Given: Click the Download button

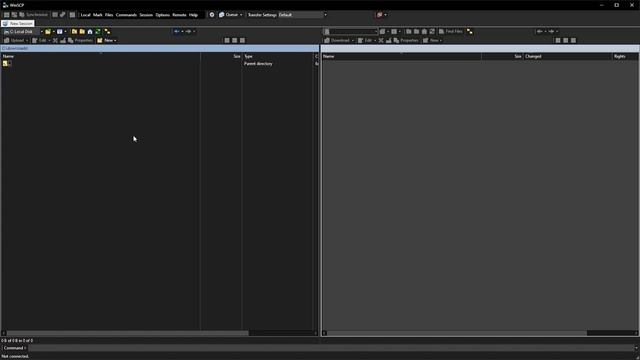Looking at the screenshot, I should 338,40.
